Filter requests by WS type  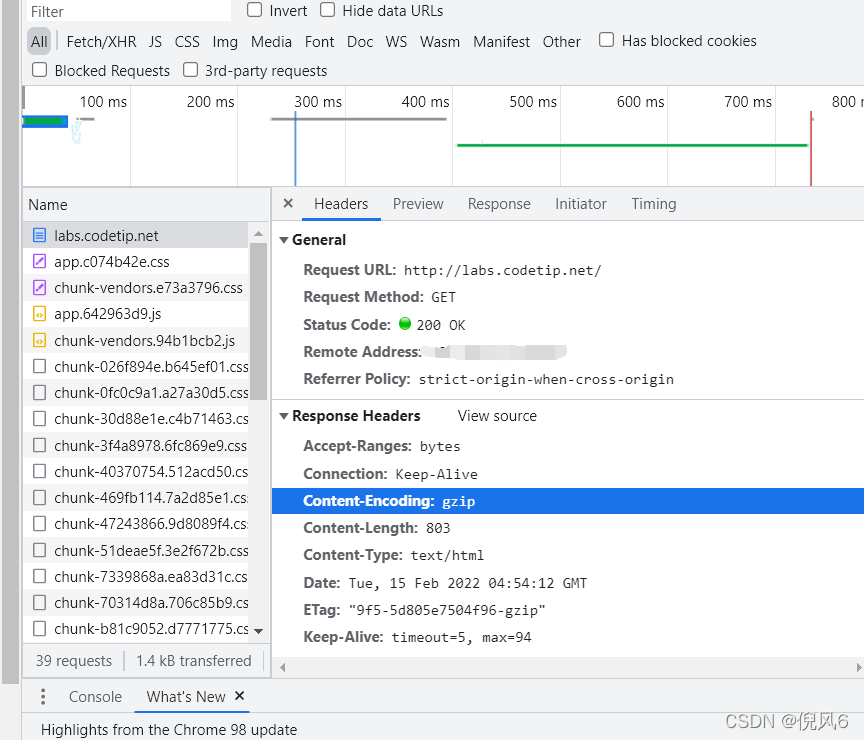[396, 41]
